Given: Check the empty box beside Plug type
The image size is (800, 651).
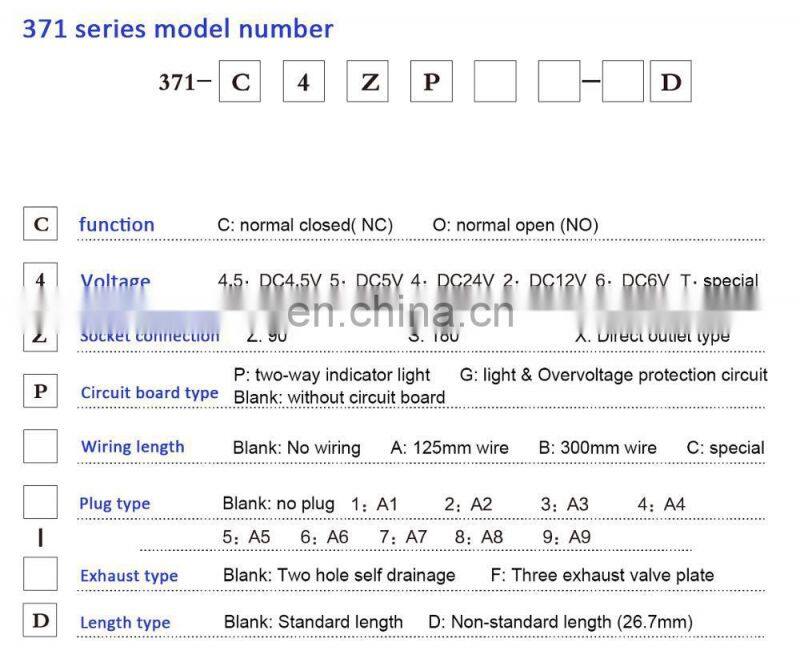Looking at the screenshot, I should coord(40,502).
